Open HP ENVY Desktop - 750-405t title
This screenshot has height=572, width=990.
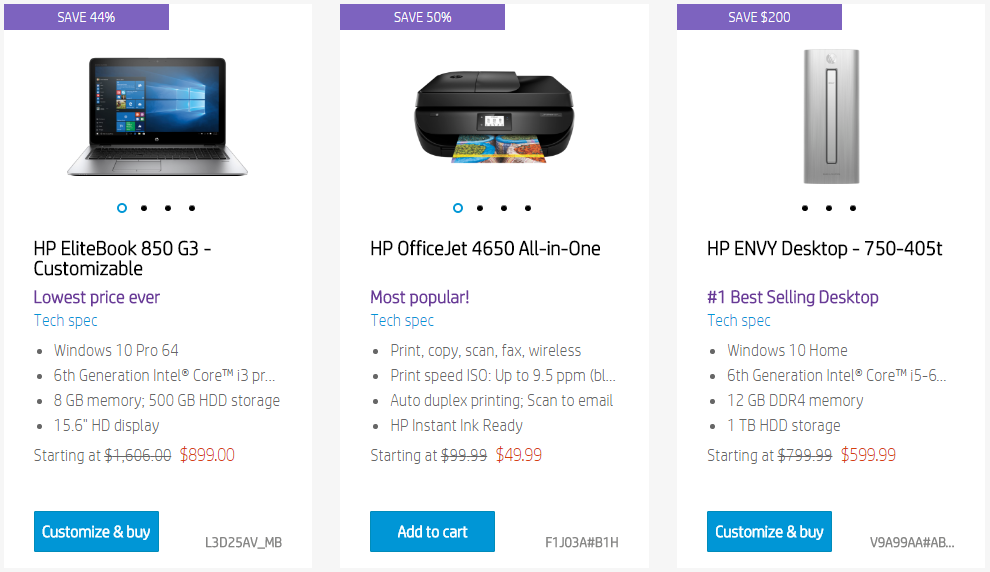pos(825,249)
